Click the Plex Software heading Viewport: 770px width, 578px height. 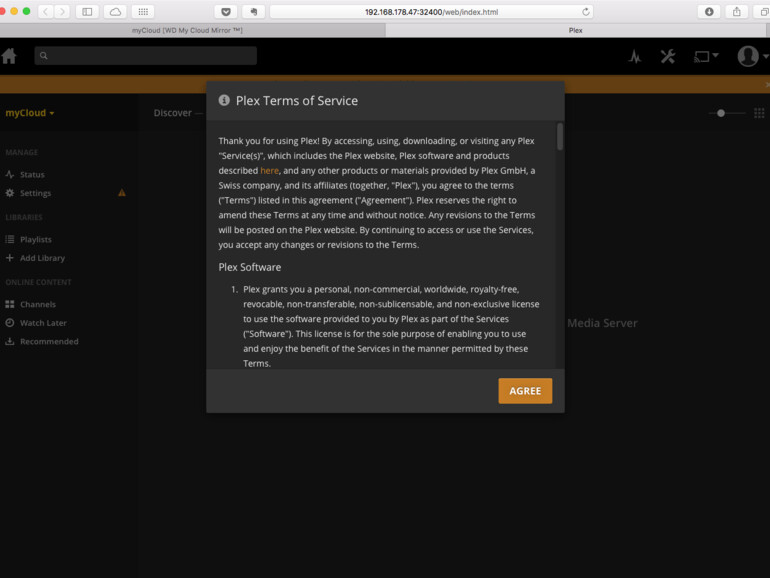[x=249, y=267]
